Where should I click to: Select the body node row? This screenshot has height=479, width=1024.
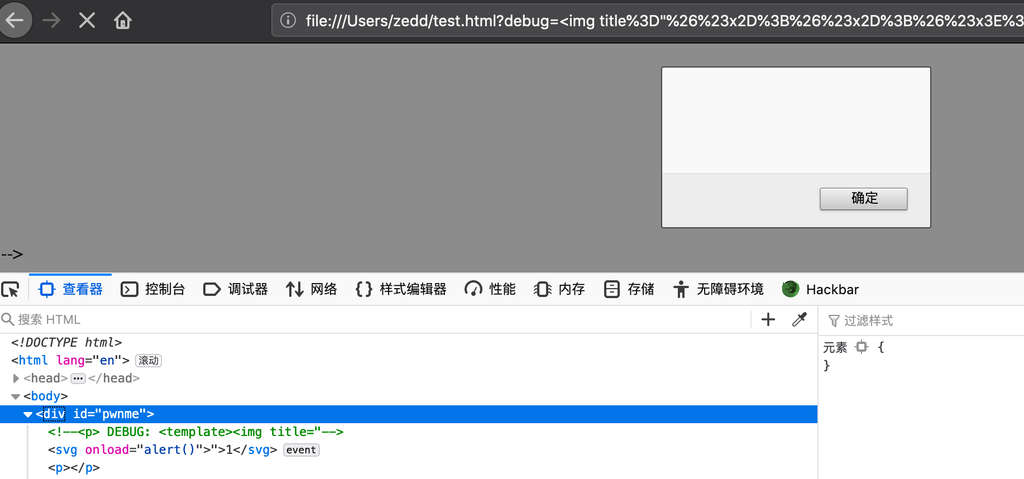(x=46, y=396)
